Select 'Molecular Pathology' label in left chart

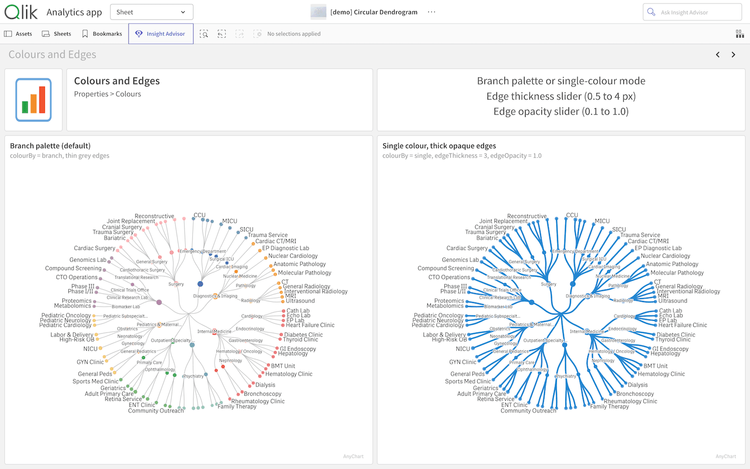click(305, 273)
